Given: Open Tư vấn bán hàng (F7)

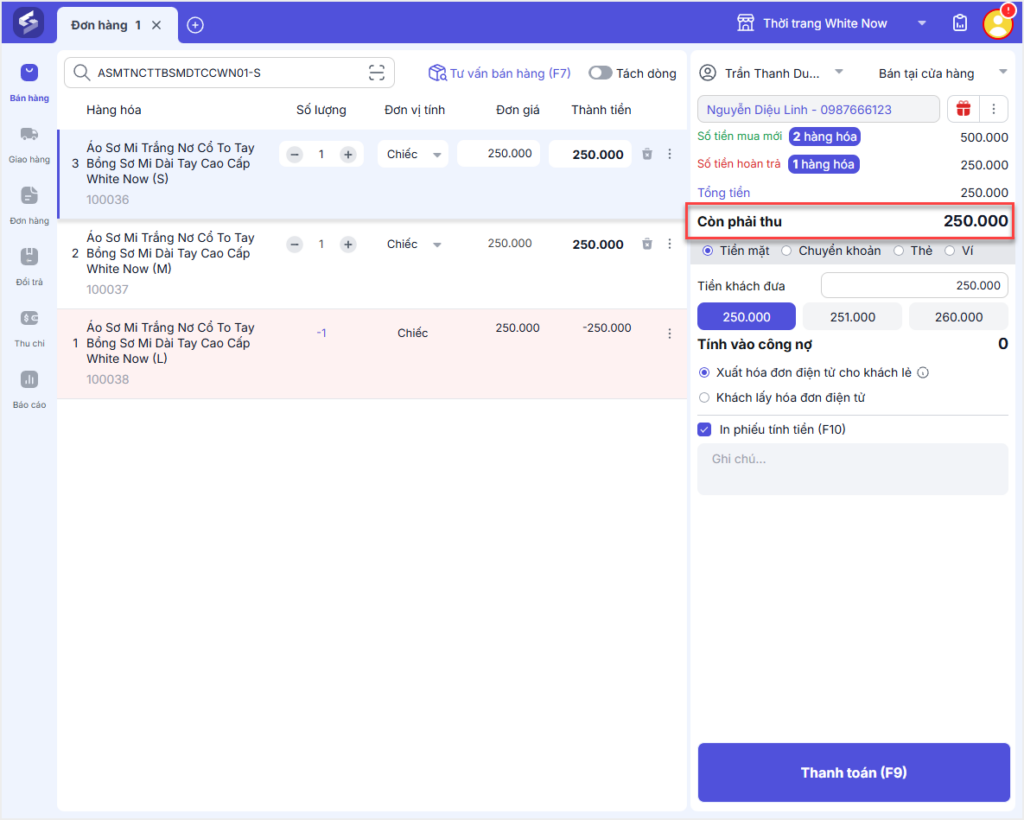Looking at the screenshot, I should pyautogui.click(x=500, y=73).
